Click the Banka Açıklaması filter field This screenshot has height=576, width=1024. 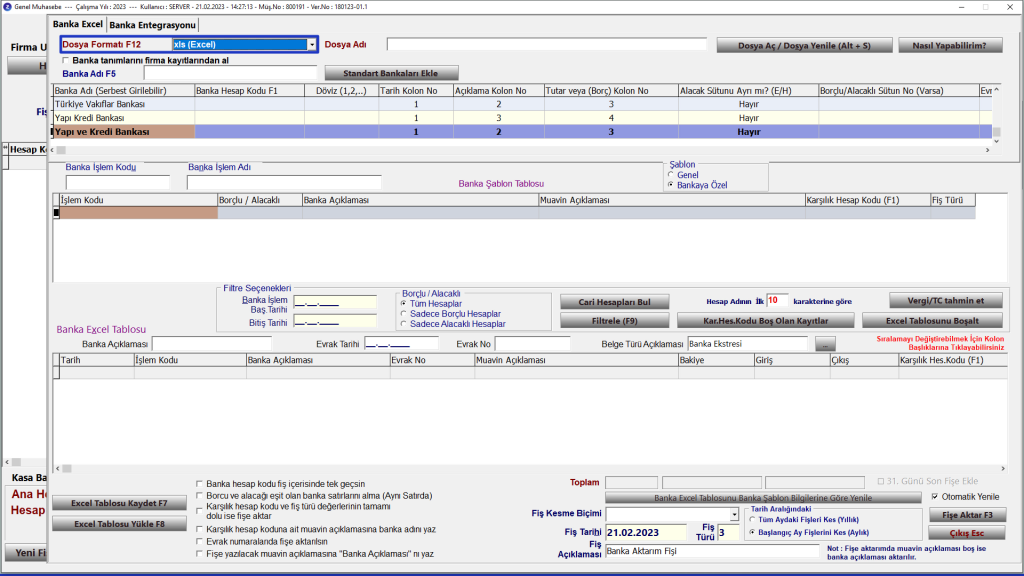click(x=212, y=344)
